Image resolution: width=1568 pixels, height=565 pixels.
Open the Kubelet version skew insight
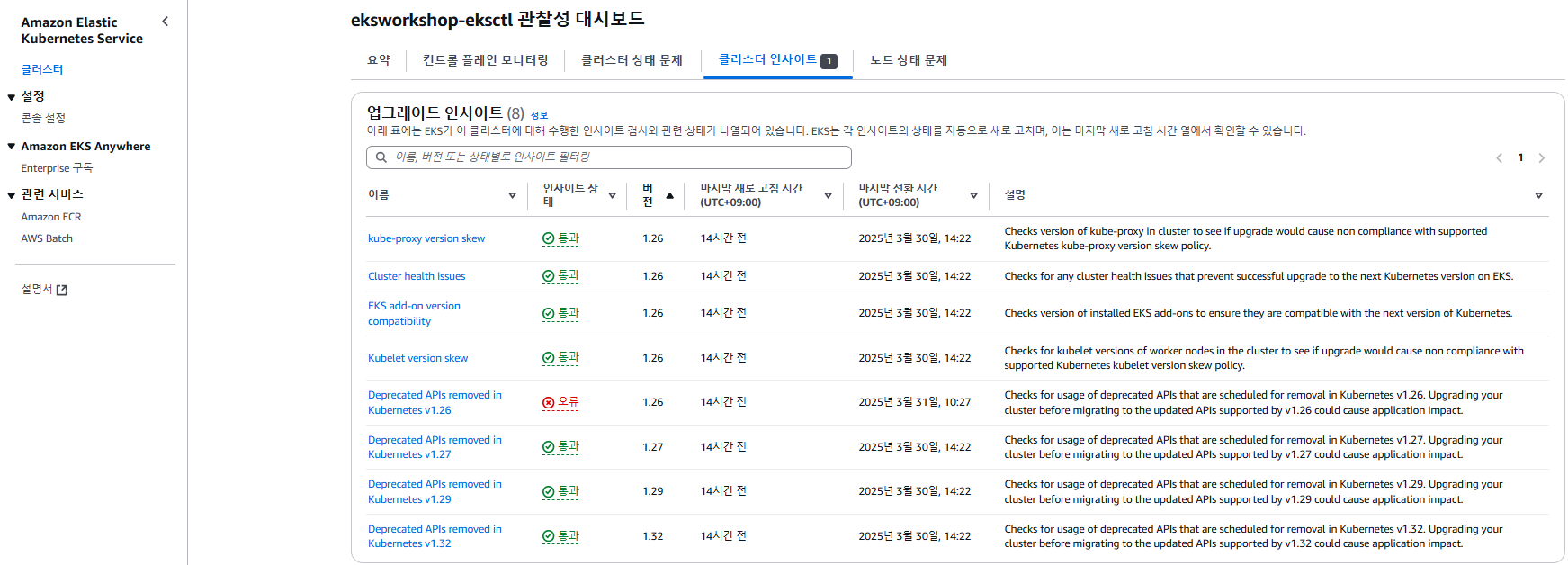point(418,358)
